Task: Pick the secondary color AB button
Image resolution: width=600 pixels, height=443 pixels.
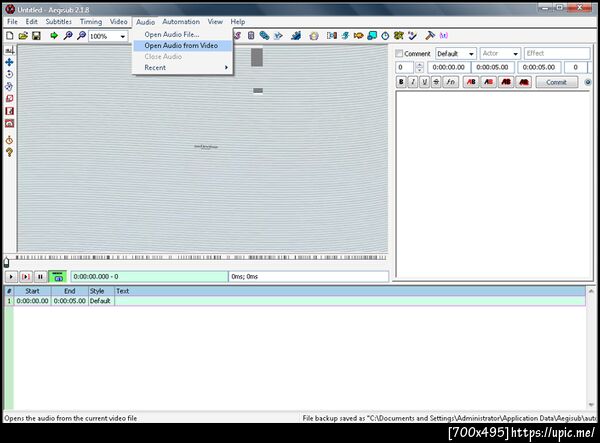Action: (489, 82)
